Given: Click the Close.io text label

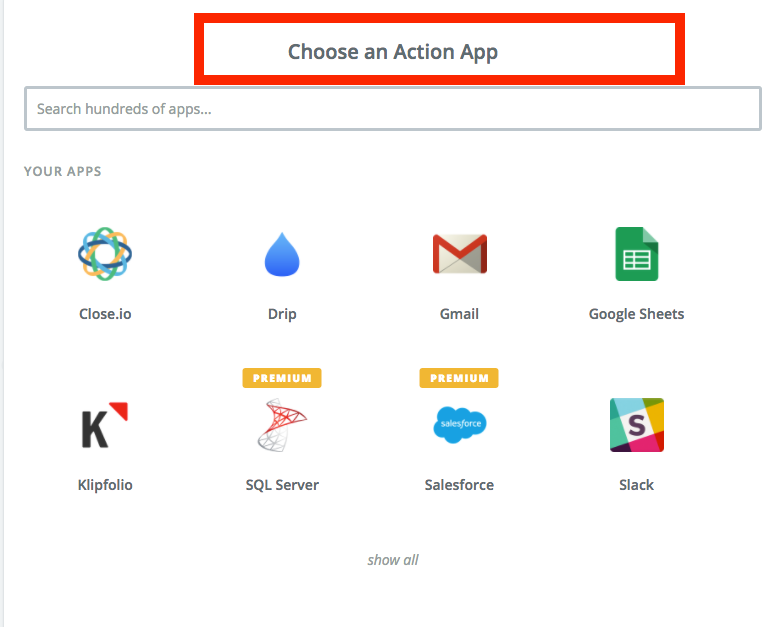Looking at the screenshot, I should click(105, 314).
